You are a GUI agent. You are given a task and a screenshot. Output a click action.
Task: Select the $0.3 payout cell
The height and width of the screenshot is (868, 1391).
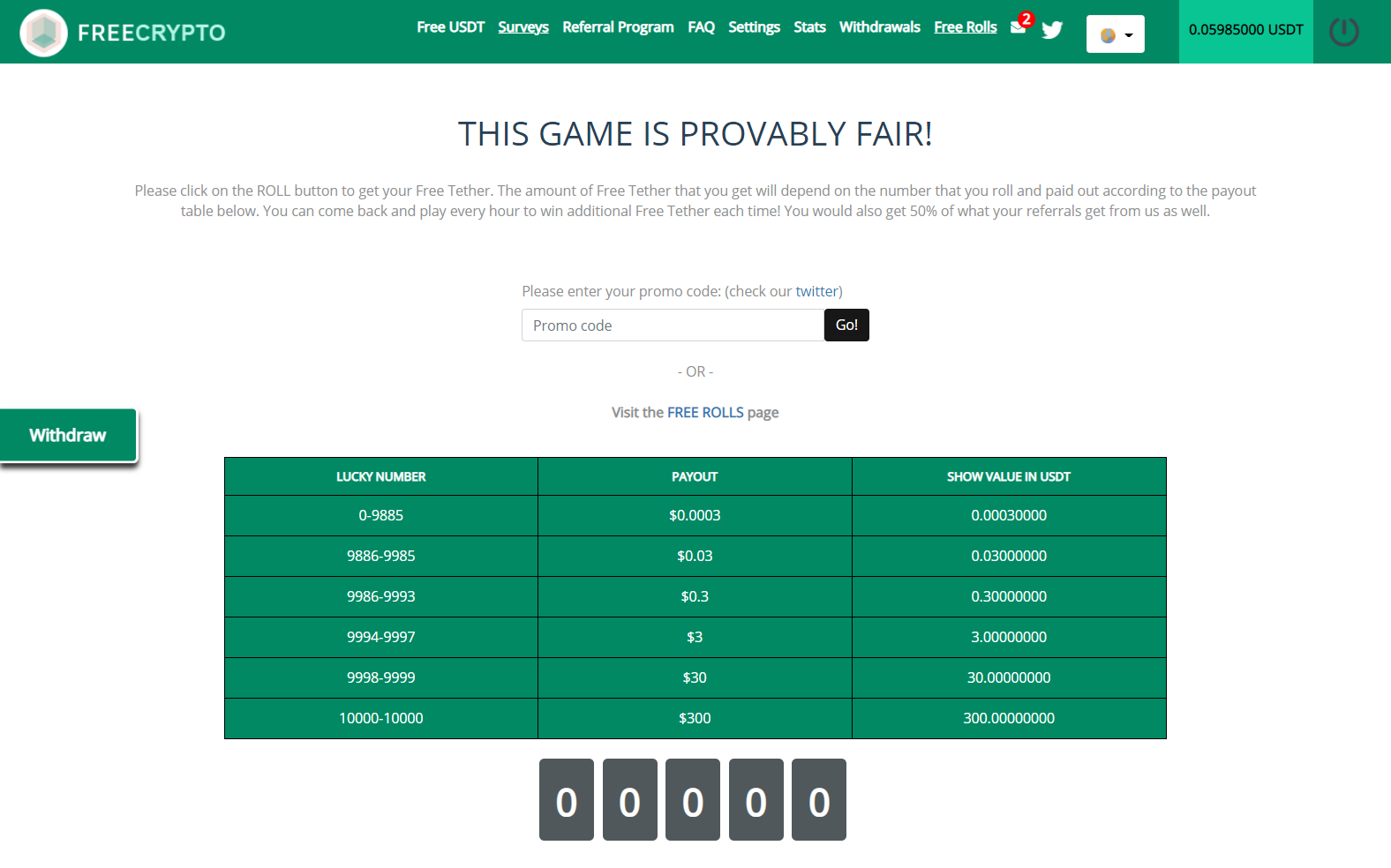tap(695, 596)
